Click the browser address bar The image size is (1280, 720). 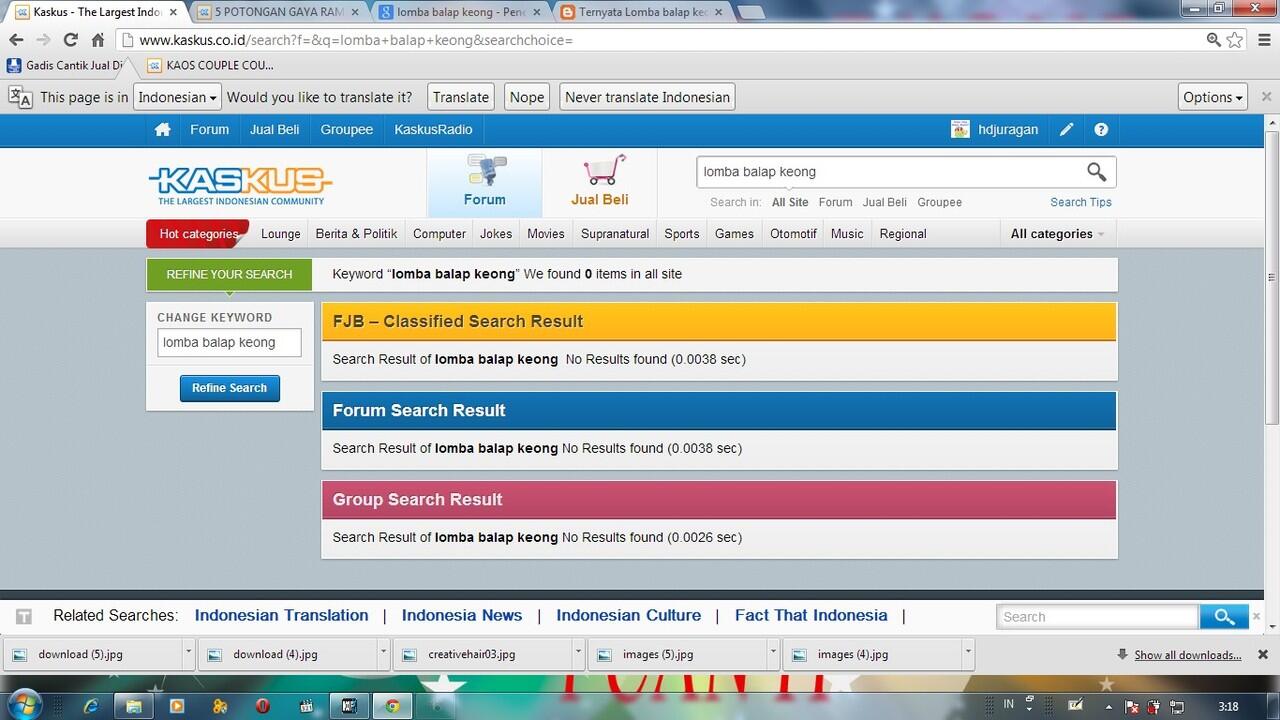coord(660,40)
